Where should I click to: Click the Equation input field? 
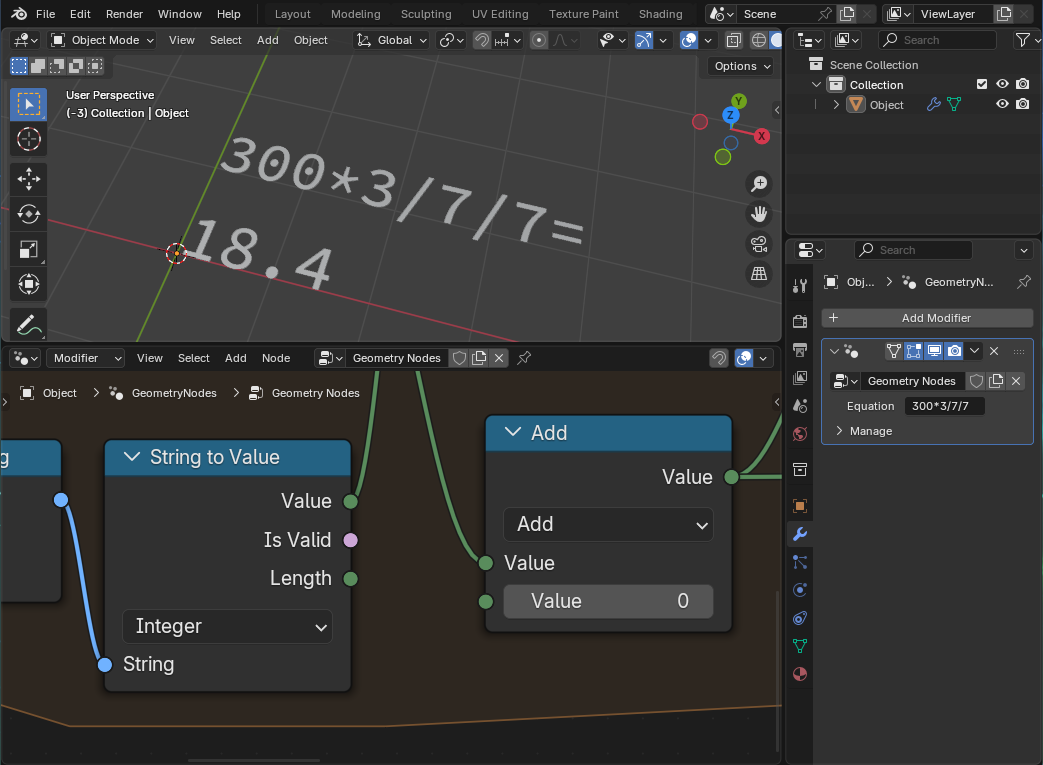click(945, 406)
